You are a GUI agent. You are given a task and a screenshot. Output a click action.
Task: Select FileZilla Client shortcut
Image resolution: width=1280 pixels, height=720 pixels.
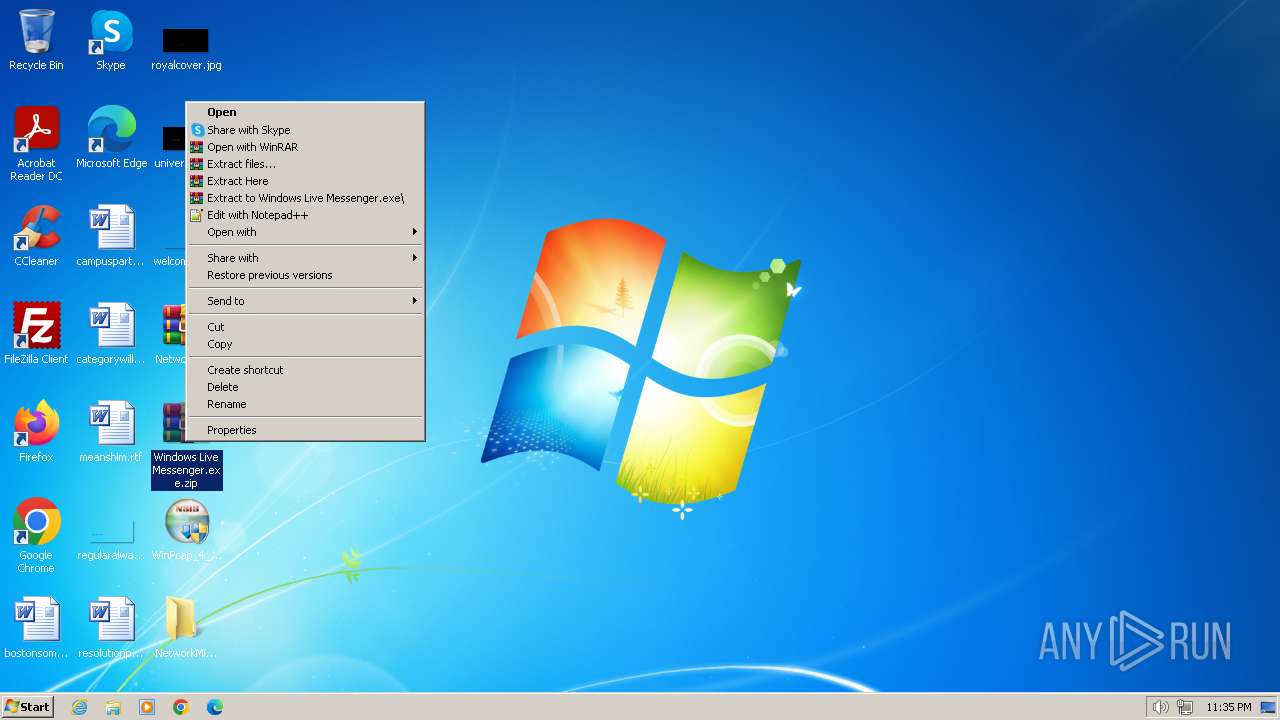36,334
